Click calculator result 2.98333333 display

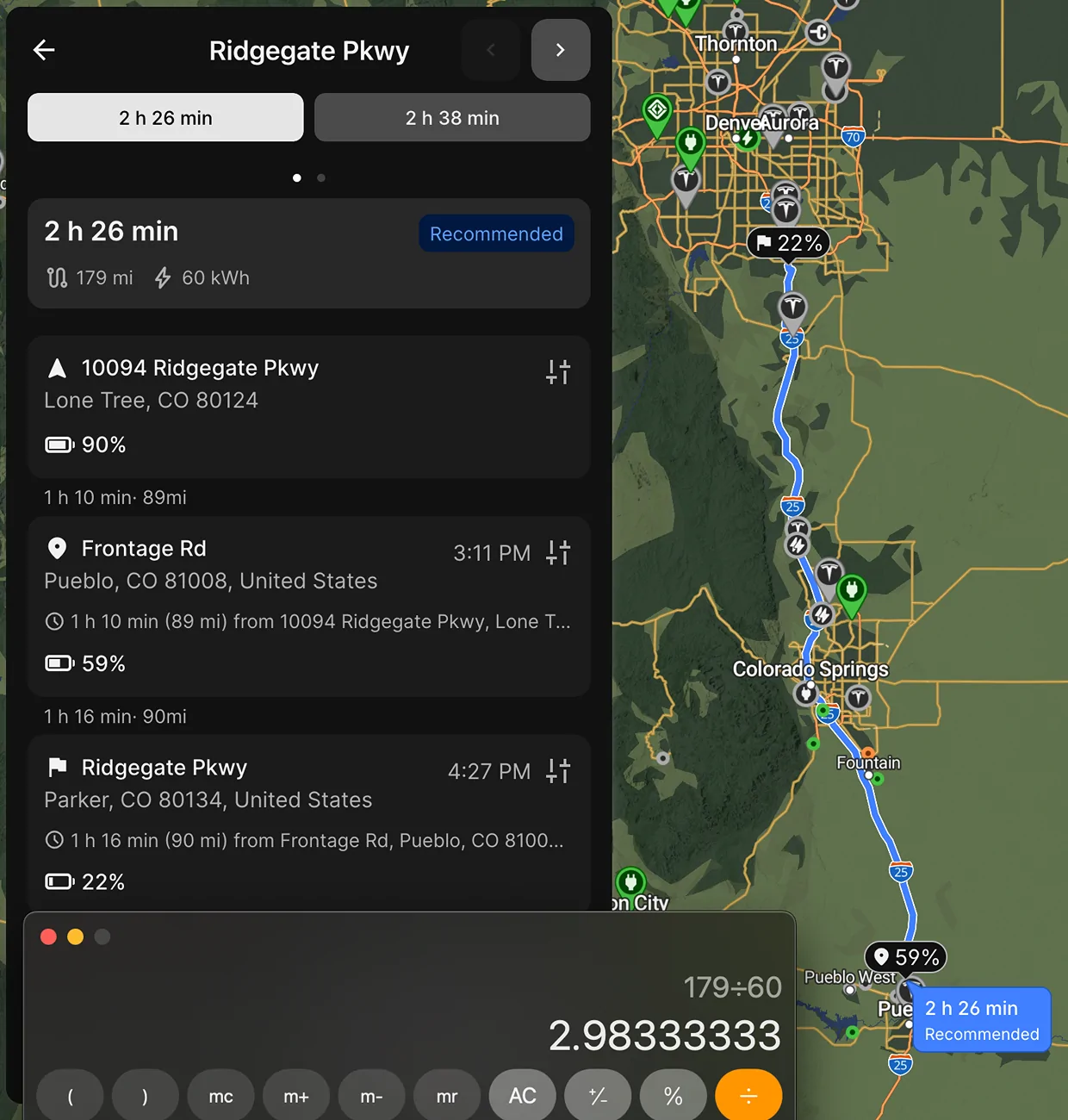coord(664,1035)
